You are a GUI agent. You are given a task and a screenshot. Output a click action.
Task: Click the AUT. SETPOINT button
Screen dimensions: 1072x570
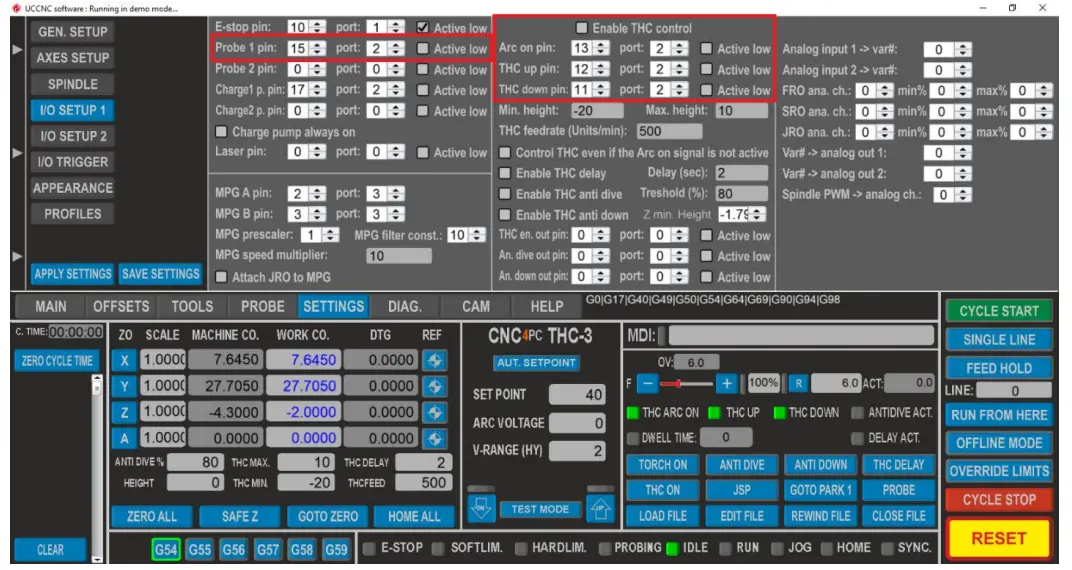536,362
